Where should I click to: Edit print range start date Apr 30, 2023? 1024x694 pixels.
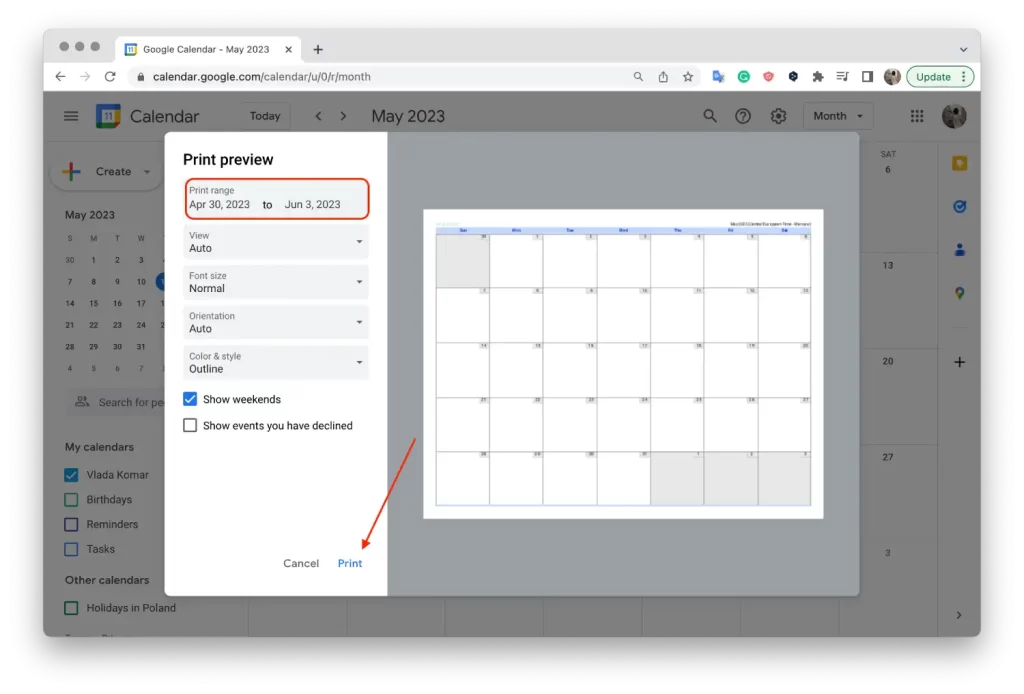click(219, 204)
